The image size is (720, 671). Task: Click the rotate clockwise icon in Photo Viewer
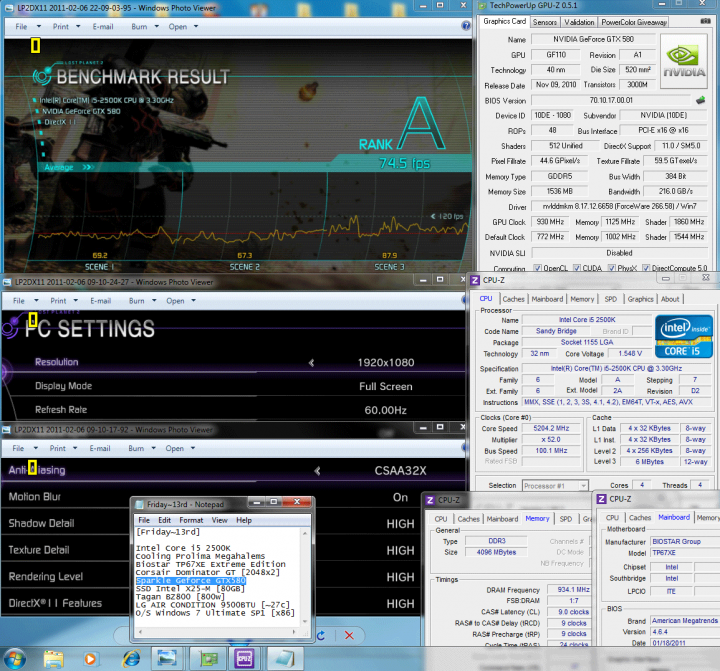point(321,635)
